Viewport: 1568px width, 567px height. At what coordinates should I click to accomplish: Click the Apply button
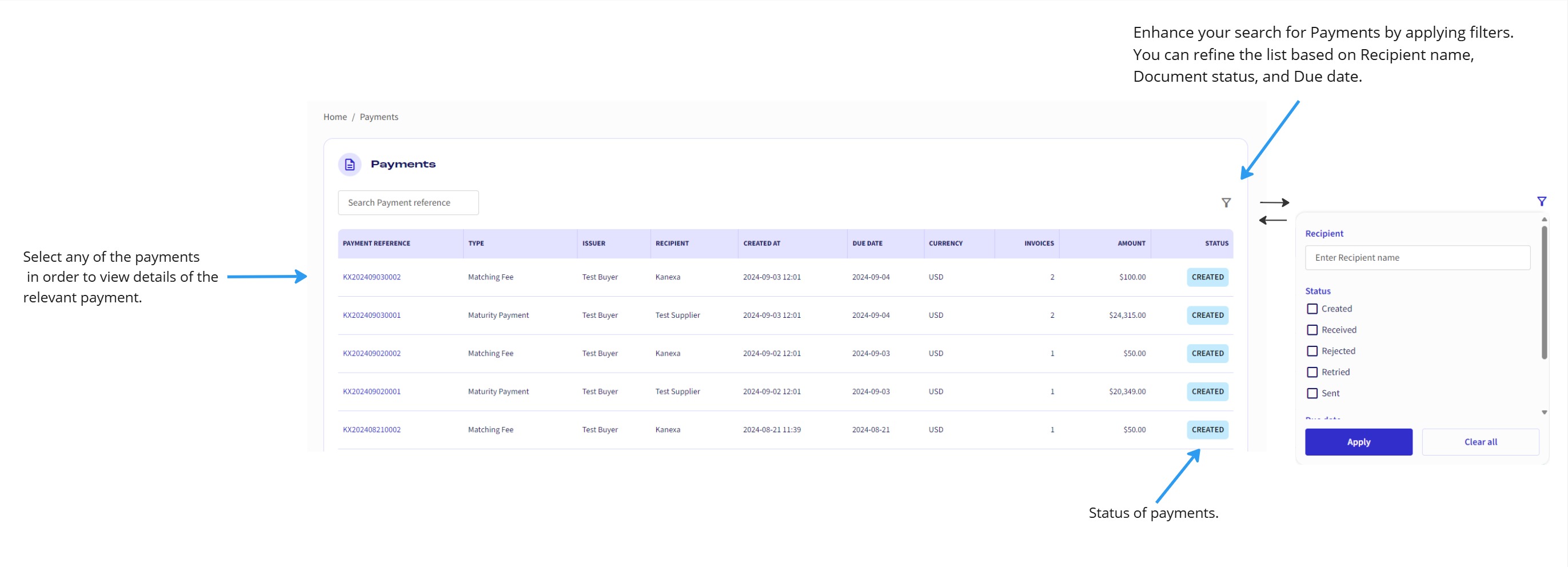[x=1359, y=442]
